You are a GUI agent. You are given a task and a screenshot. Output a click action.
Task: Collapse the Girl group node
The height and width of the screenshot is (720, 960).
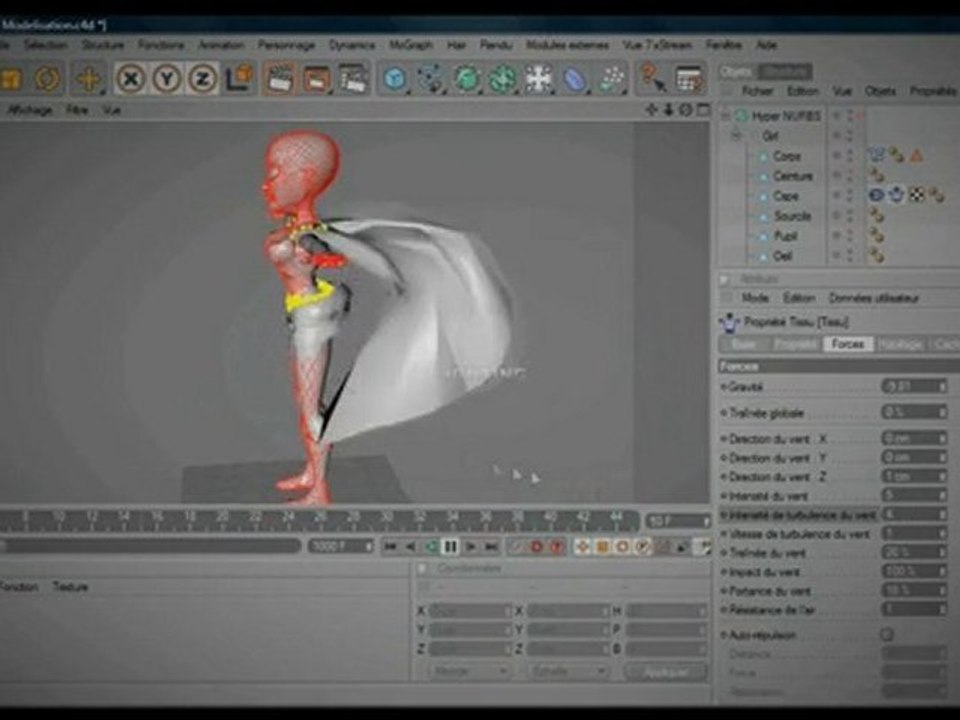tap(737, 136)
